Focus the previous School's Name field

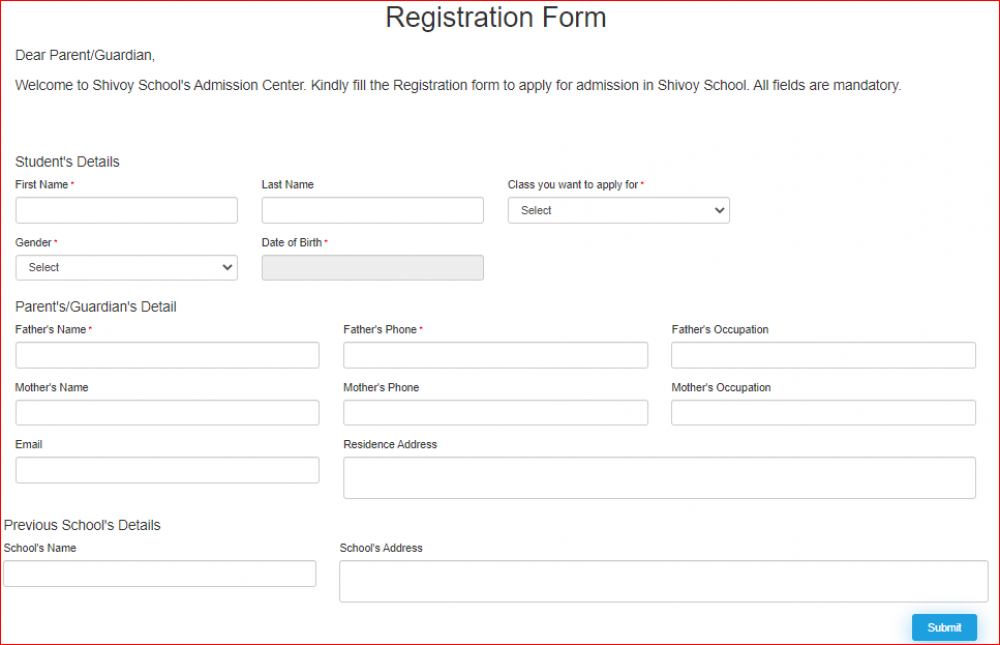pyautogui.click(x=160, y=573)
